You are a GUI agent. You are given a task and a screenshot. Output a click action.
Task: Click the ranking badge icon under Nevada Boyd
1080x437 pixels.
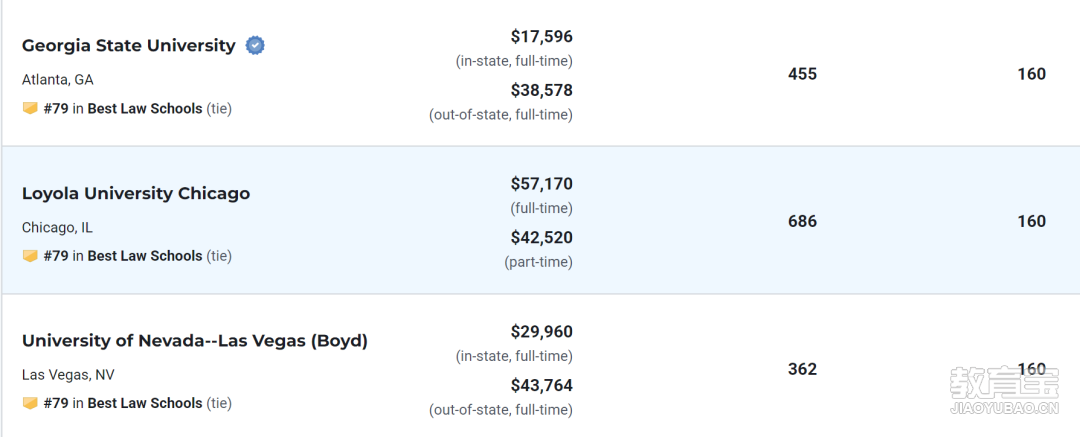(30, 403)
